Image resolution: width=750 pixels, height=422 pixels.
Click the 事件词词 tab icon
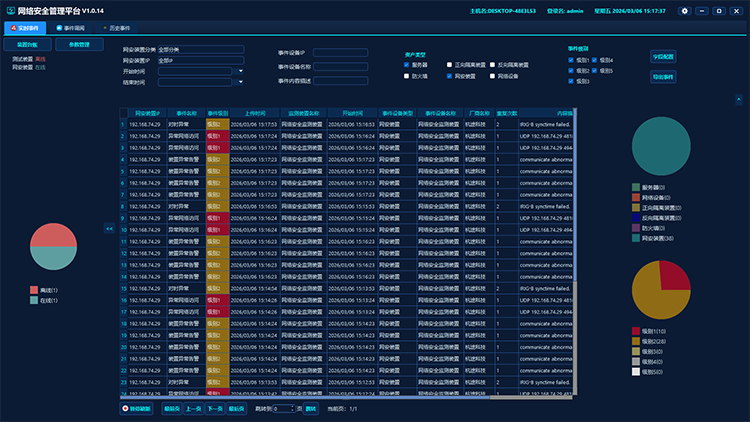pyautogui.click(x=59, y=29)
